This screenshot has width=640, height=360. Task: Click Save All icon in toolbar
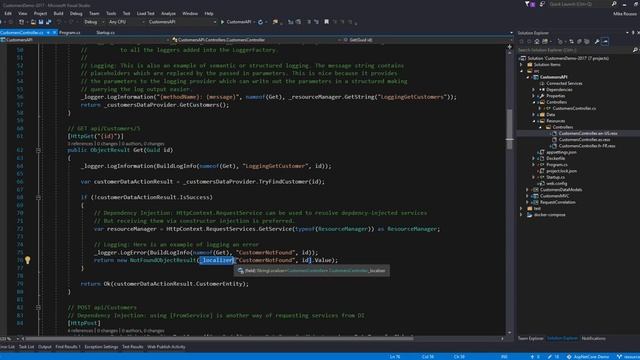click(49, 22)
